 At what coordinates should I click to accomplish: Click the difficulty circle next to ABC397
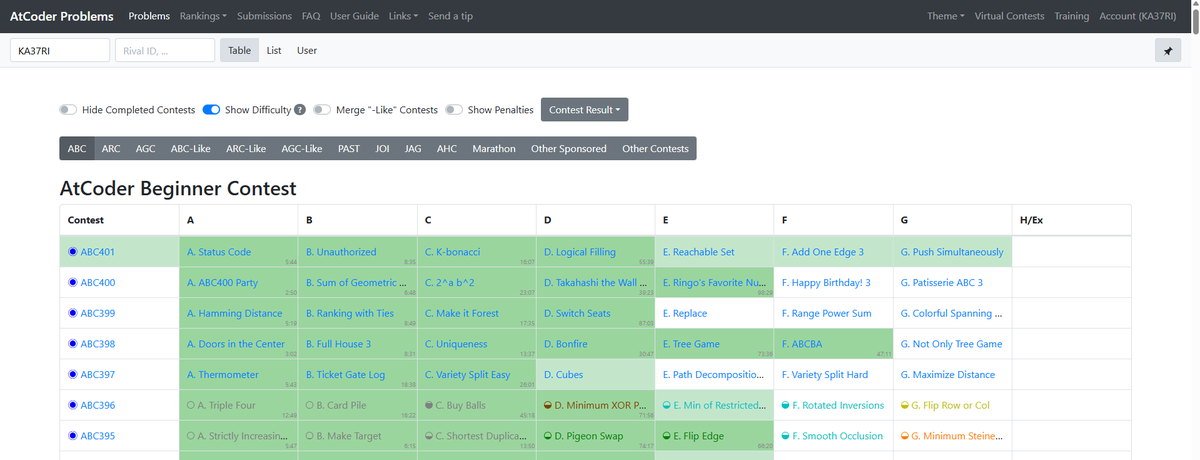[x=73, y=375]
